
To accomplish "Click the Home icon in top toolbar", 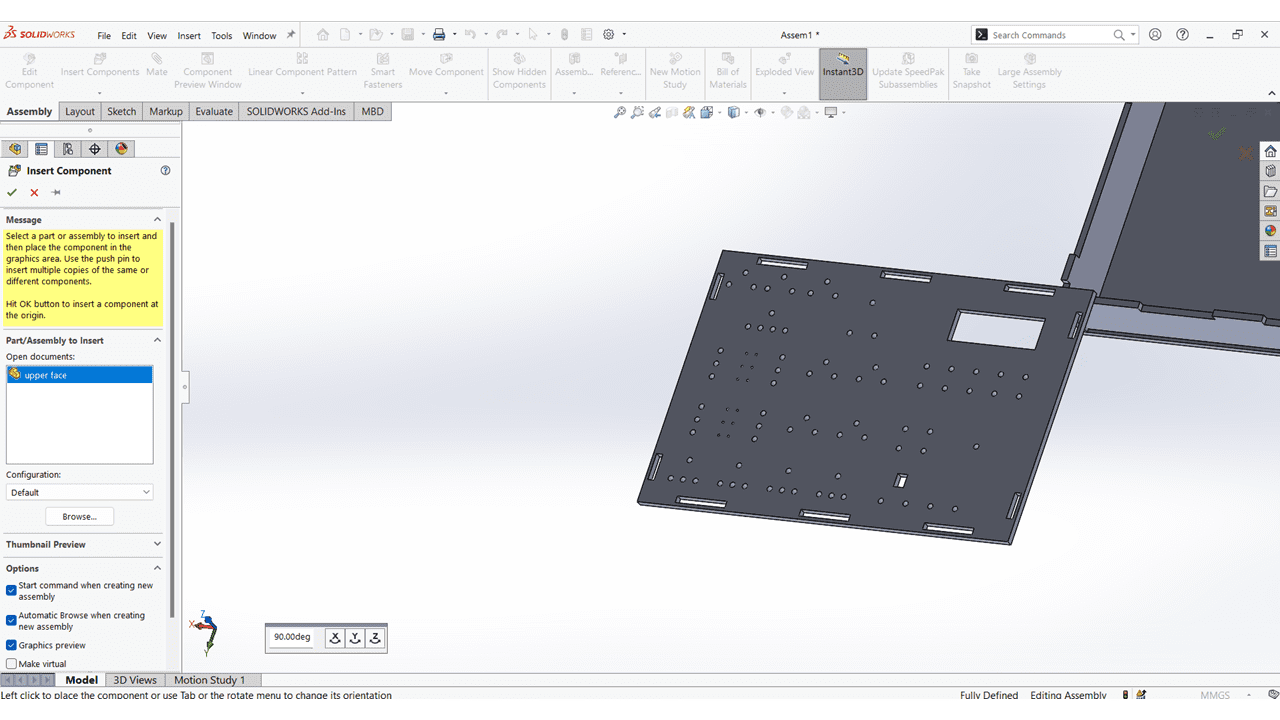I will 323,34.
